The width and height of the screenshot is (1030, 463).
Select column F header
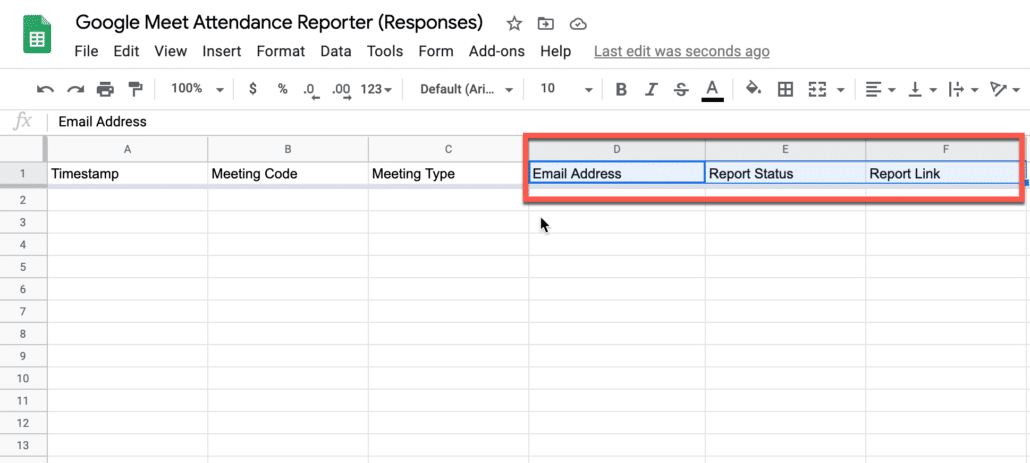click(945, 149)
